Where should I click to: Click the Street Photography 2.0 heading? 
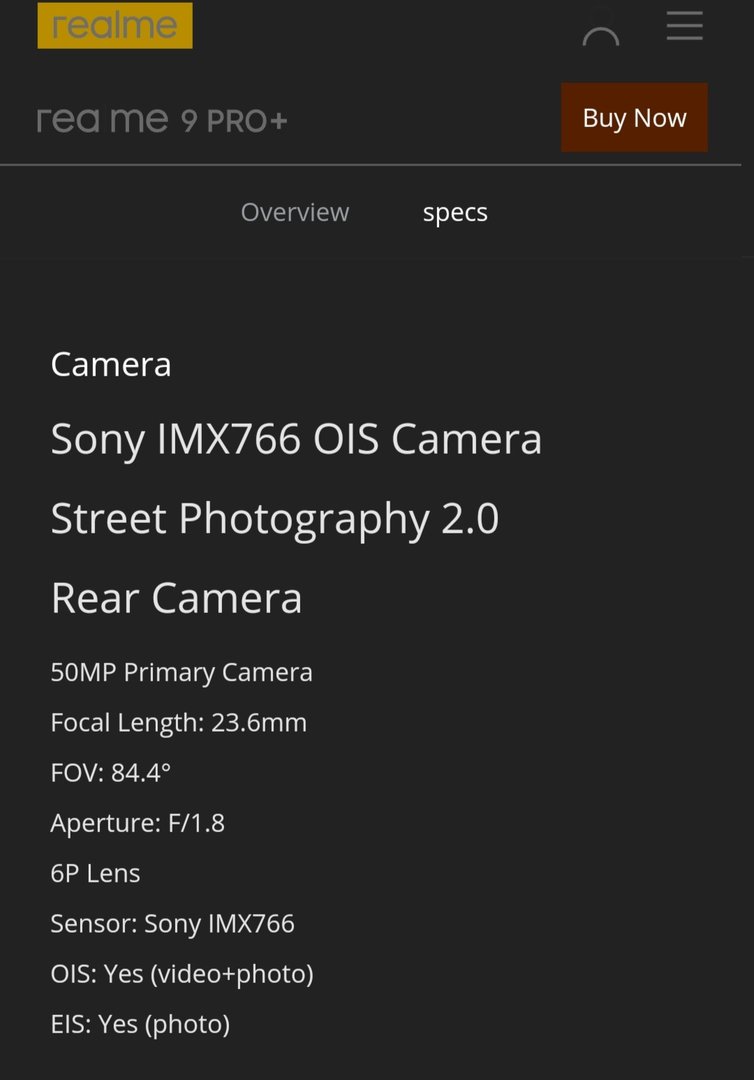[275, 519]
